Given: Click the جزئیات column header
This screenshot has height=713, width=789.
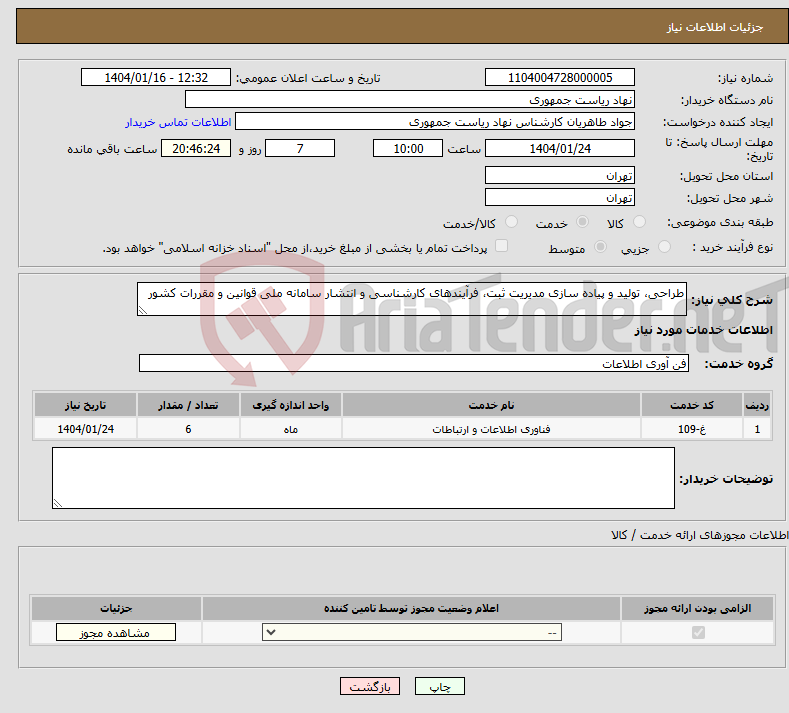Looking at the screenshot, I should 116,608.
